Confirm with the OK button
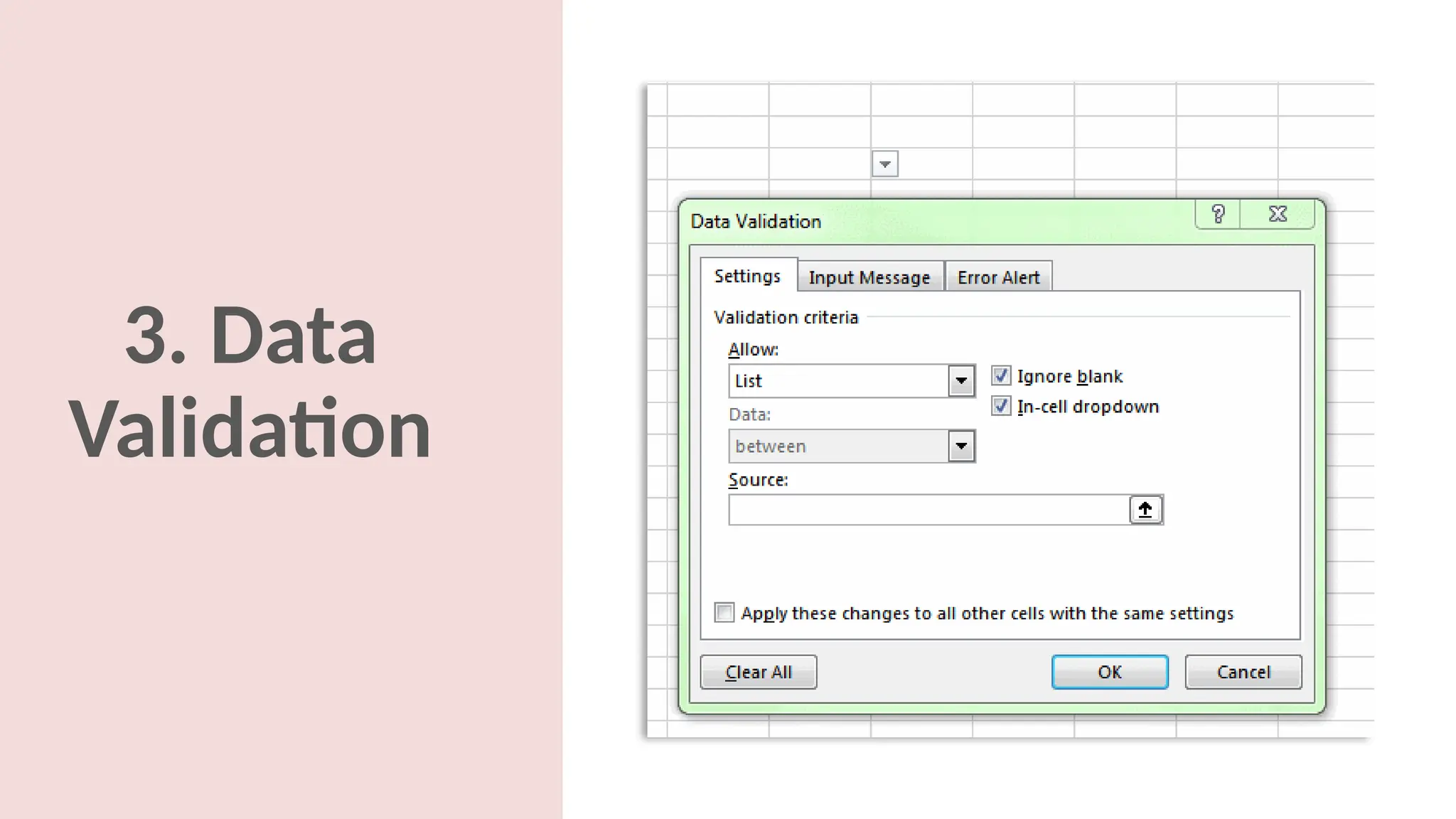Image resolution: width=1456 pixels, height=819 pixels. pos(1110,672)
